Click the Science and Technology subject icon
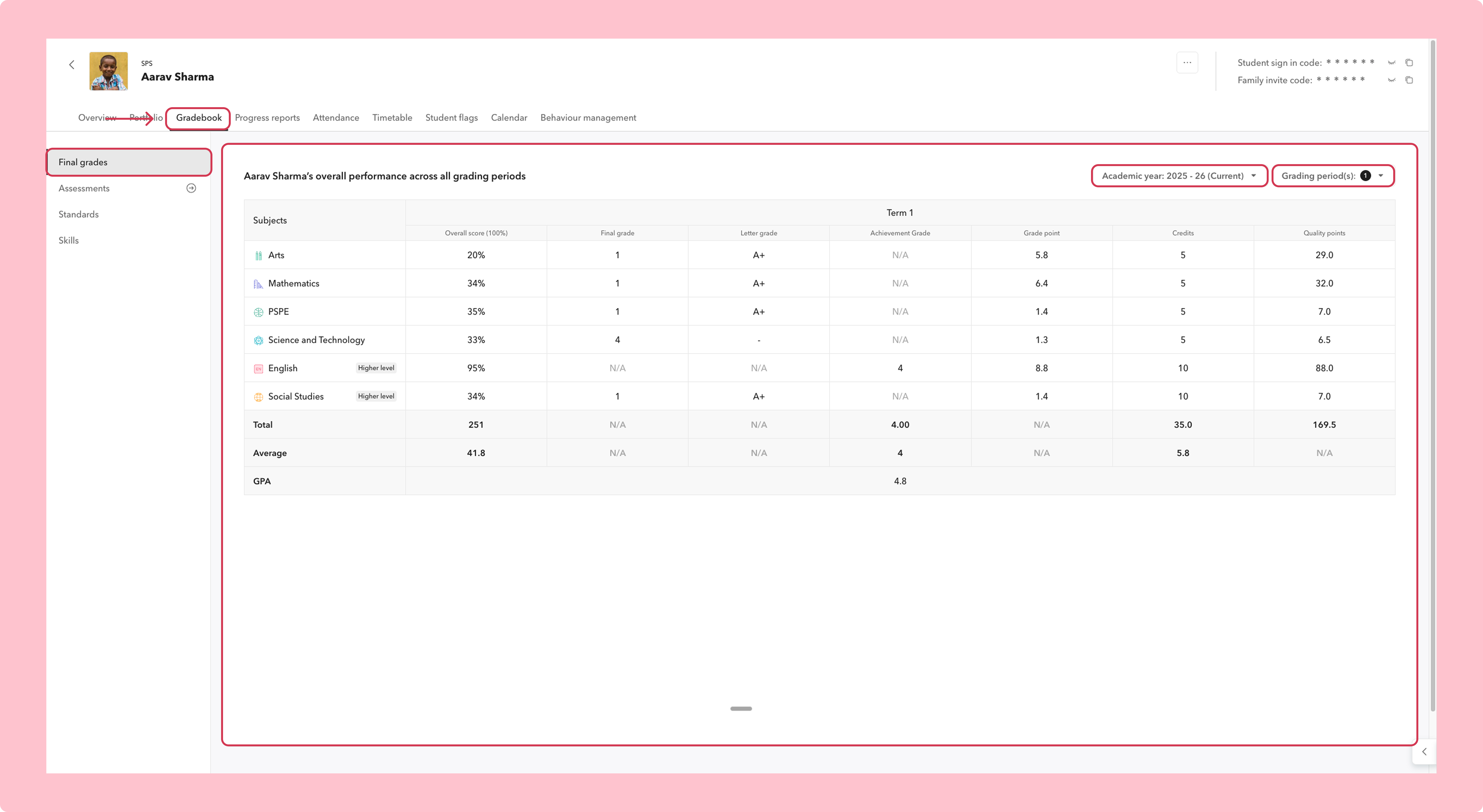This screenshot has width=1483, height=812. [259, 340]
